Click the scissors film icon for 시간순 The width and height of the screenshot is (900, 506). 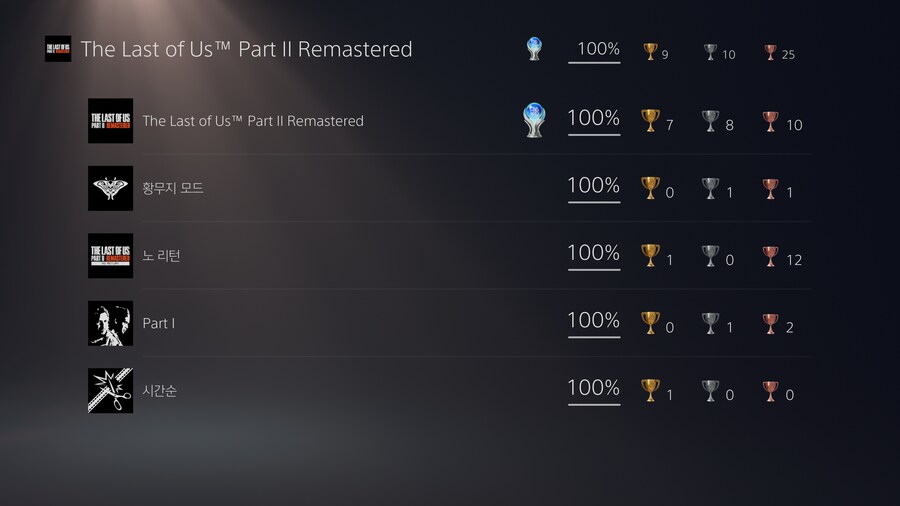coord(110,391)
